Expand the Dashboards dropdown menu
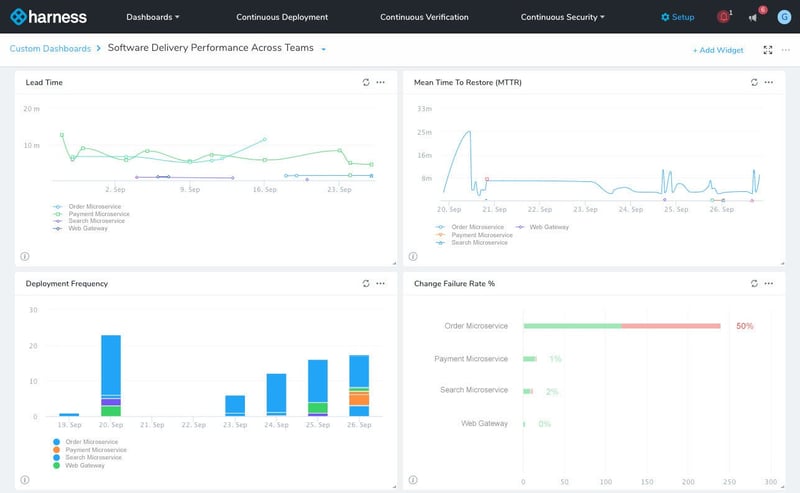800x493 pixels. [x=153, y=17]
